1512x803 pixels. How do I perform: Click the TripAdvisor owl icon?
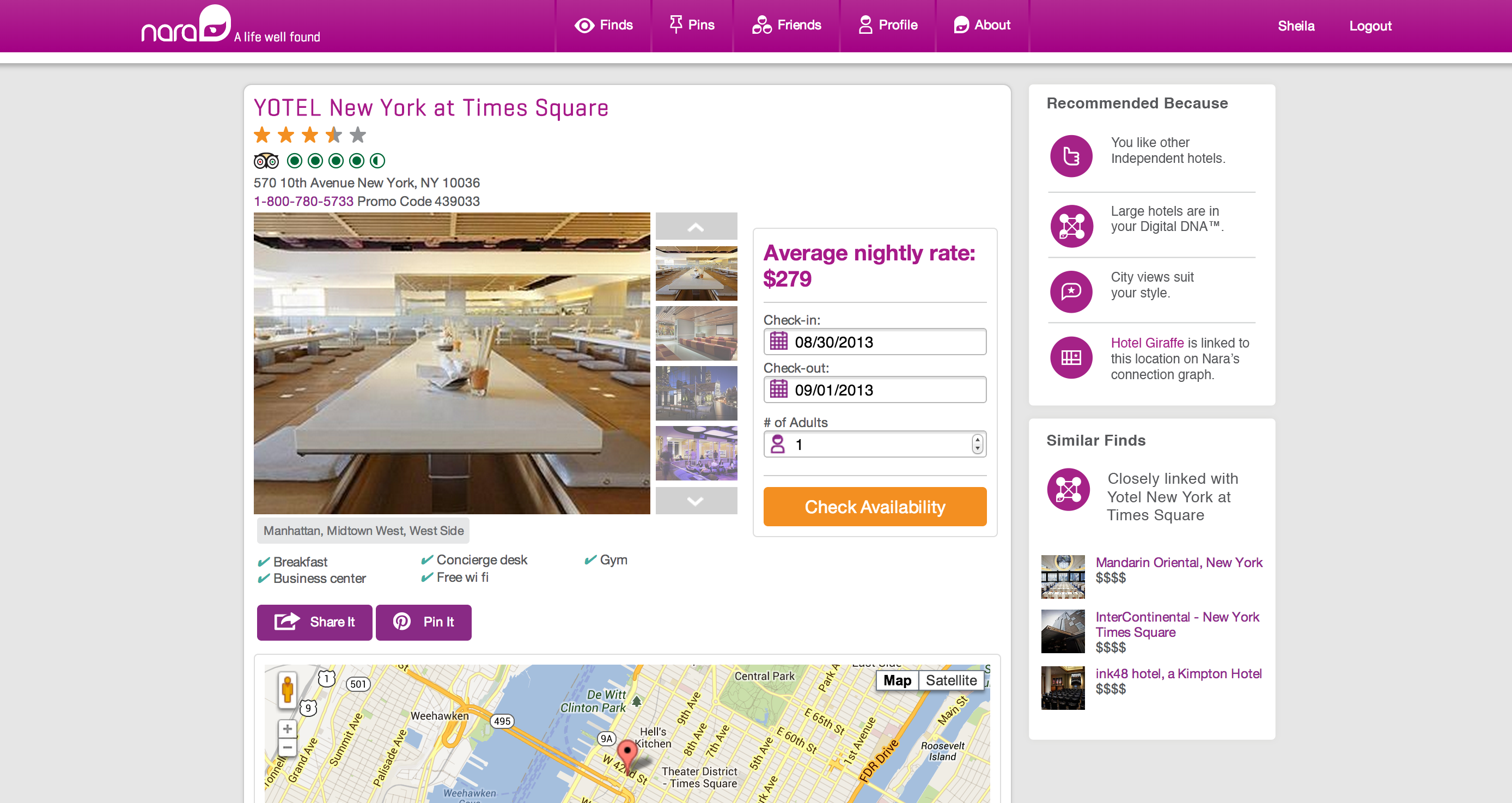[266, 160]
